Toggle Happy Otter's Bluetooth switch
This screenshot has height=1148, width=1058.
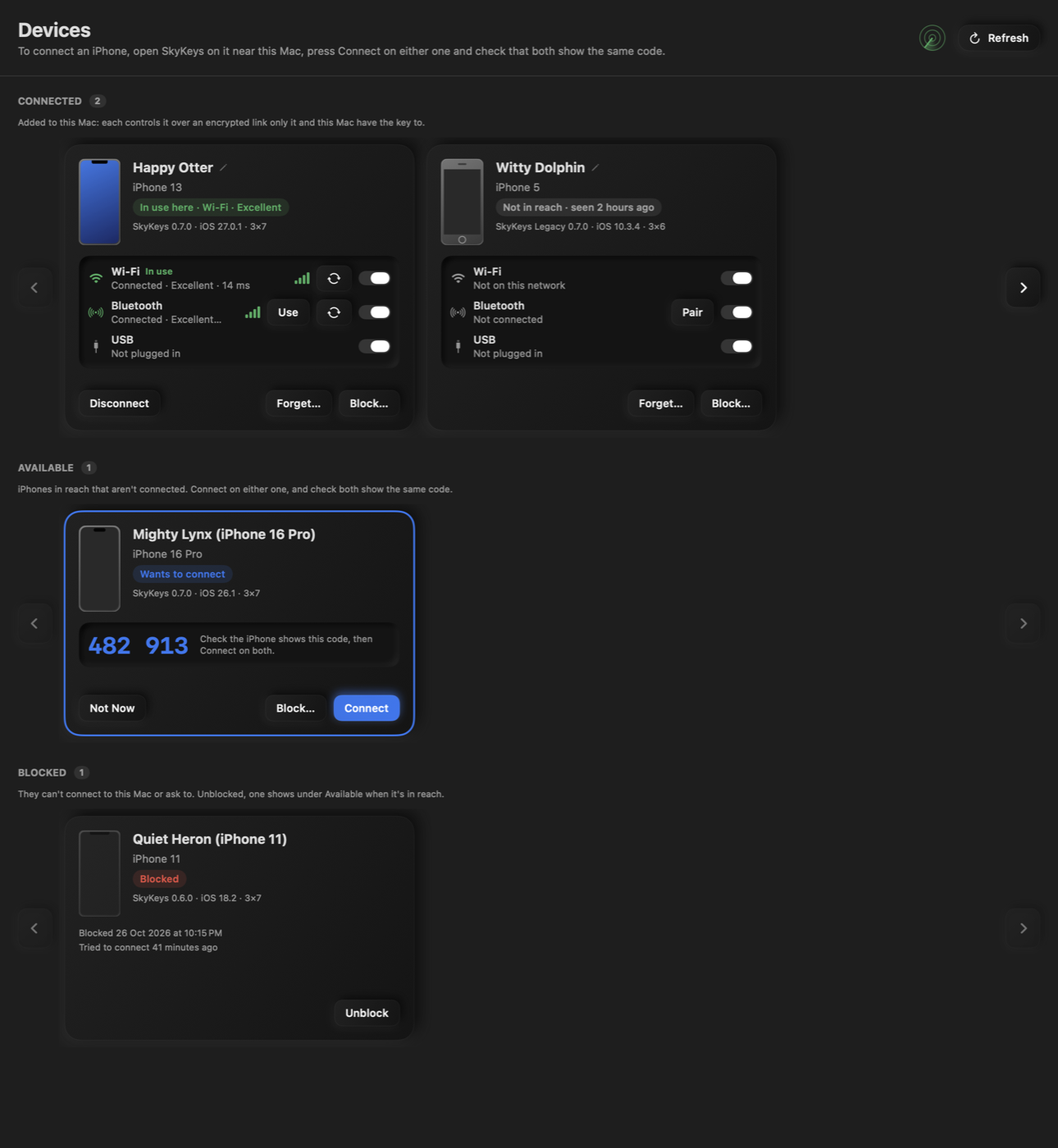click(x=375, y=312)
